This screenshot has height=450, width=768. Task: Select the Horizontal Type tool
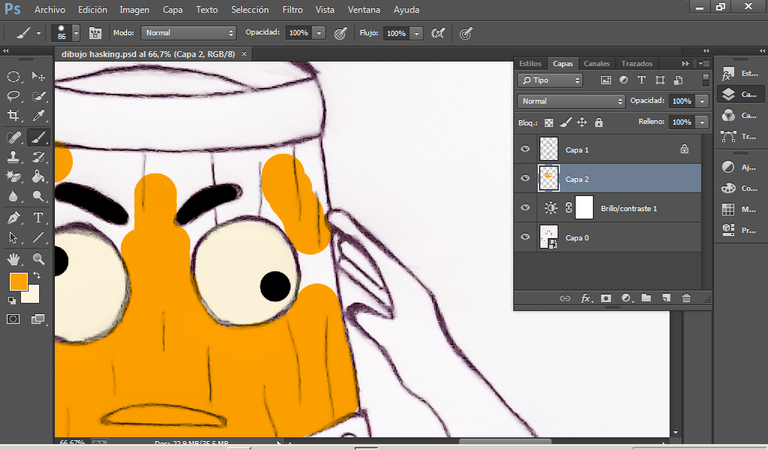pyautogui.click(x=38, y=218)
